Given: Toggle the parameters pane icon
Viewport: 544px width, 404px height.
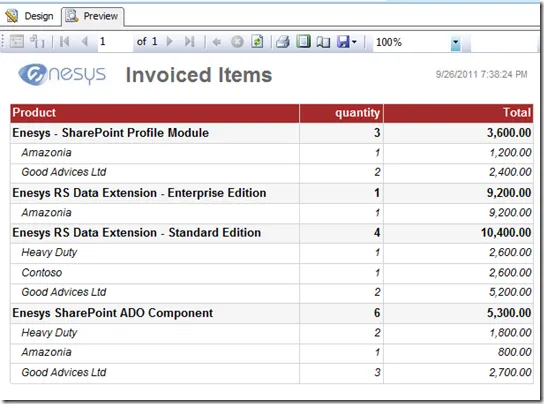Looking at the screenshot, I should (x=16, y=42).
